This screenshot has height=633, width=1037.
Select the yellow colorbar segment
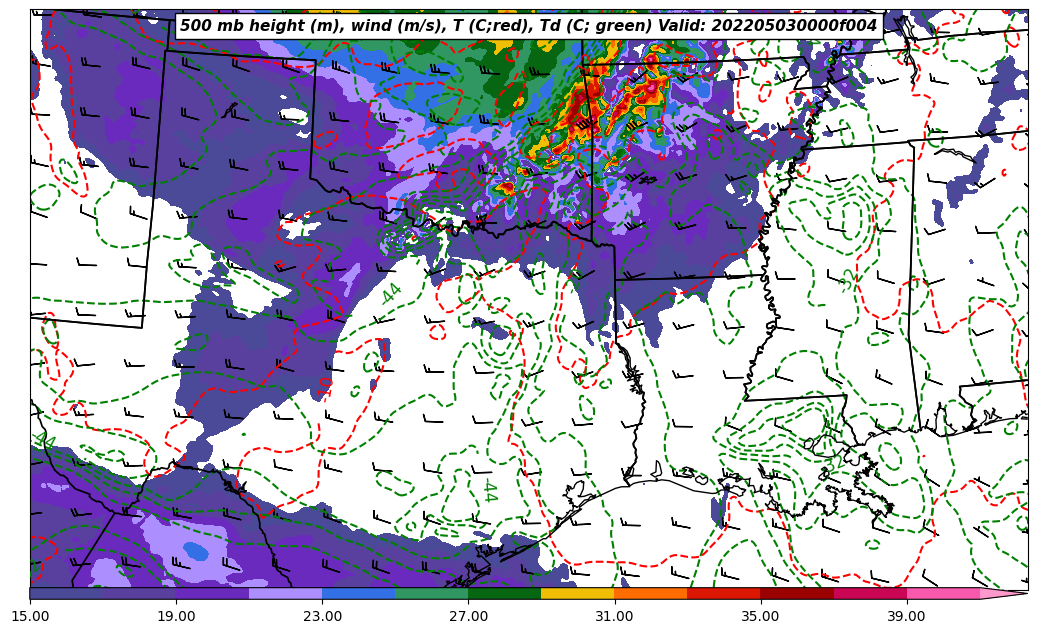(x=578, y=593)
